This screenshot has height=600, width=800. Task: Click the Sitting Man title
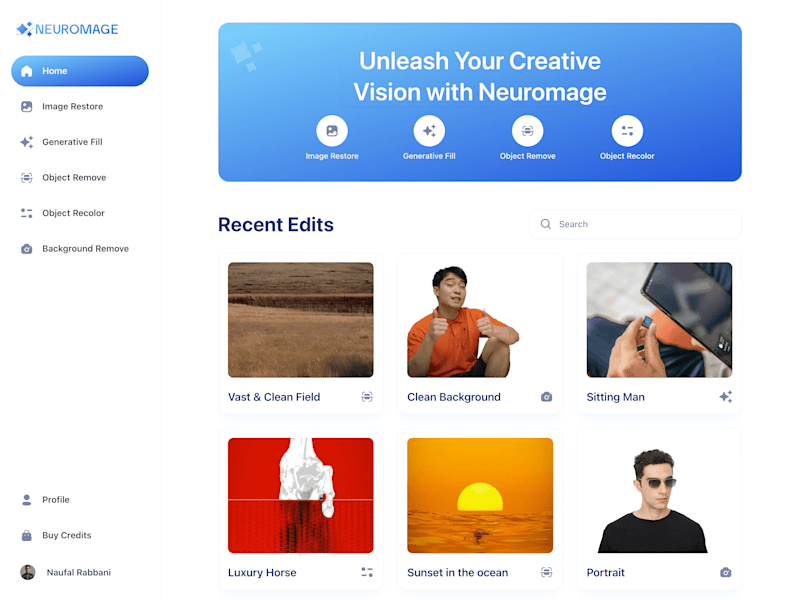click(x=616, y=397)
